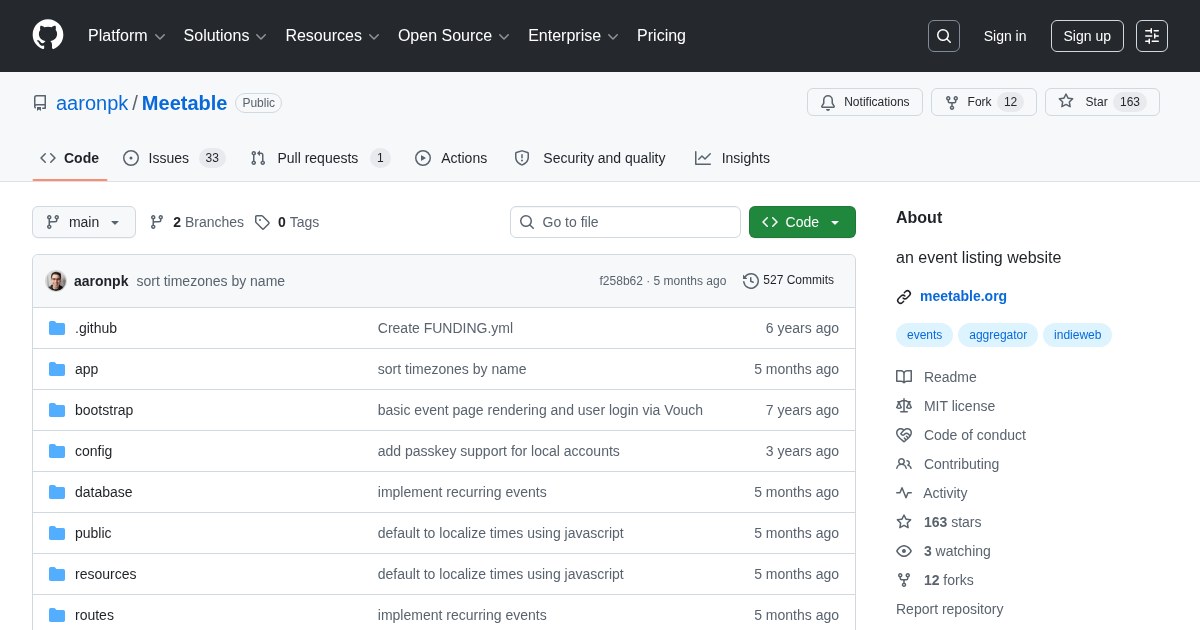Click the Report repository link
The width and height of the screenshot is (1200, 630).
949,609
